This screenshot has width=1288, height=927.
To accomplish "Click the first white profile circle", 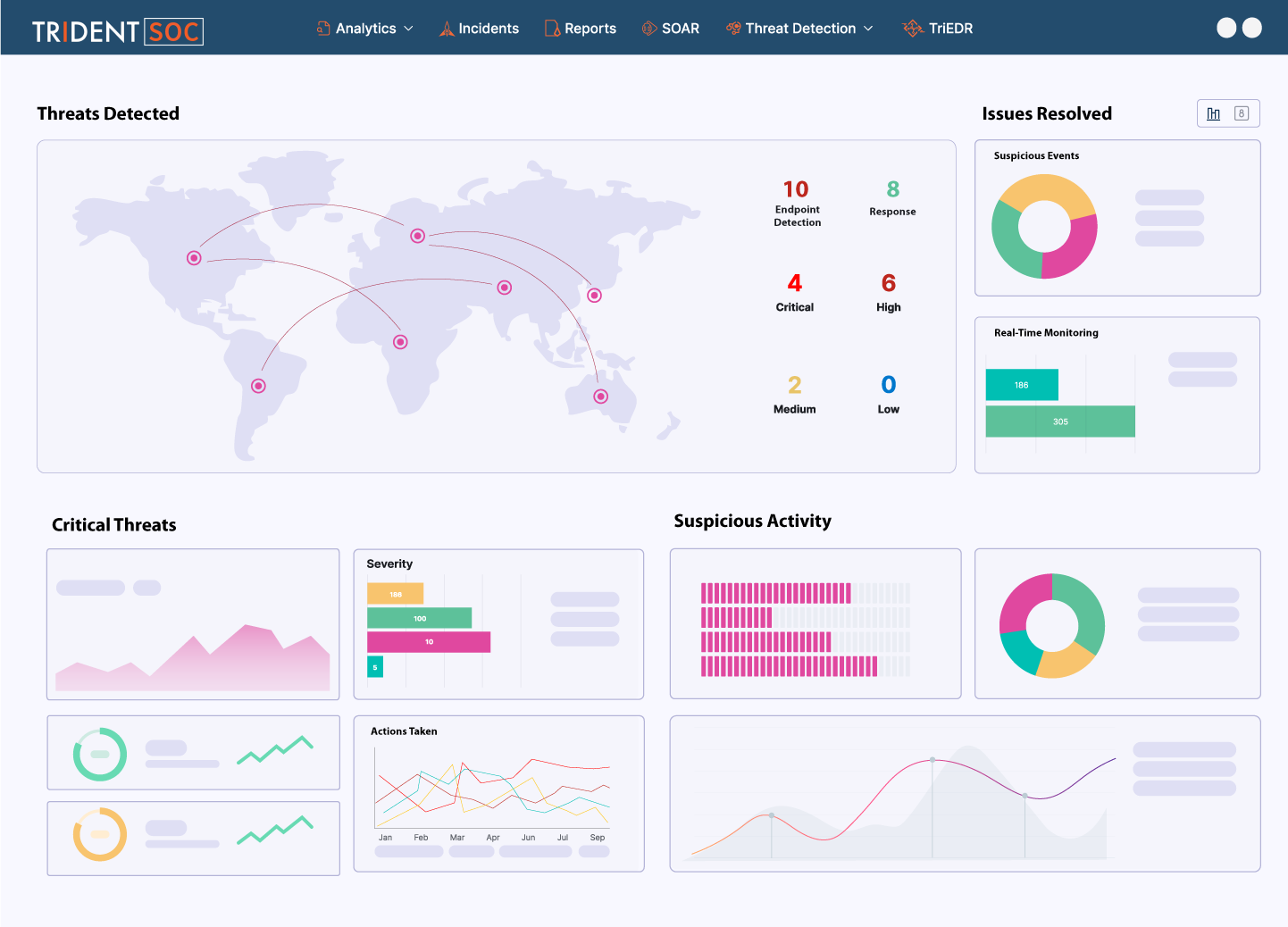I will [1226, 28].
